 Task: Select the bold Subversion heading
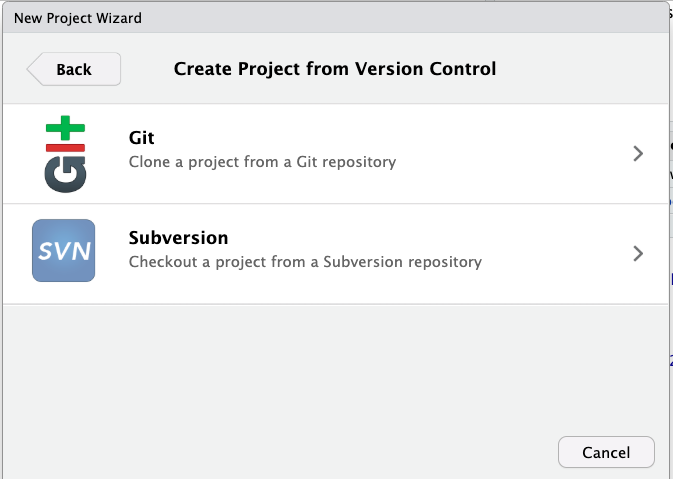(179, 238)
